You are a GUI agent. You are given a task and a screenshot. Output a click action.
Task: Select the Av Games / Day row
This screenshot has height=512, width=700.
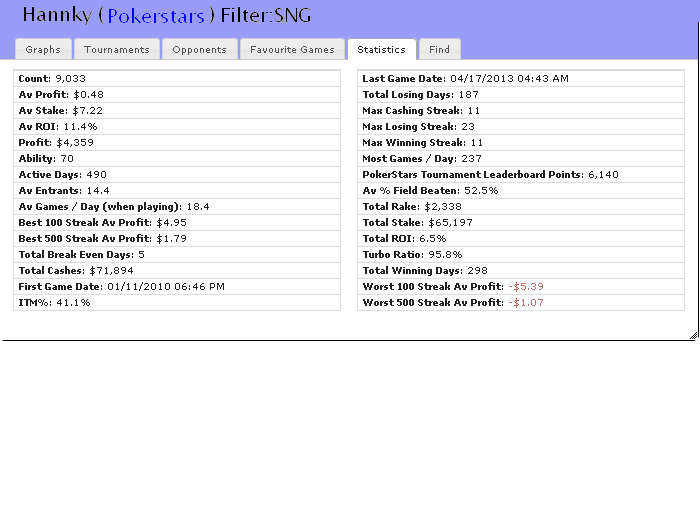click(177, 207)
